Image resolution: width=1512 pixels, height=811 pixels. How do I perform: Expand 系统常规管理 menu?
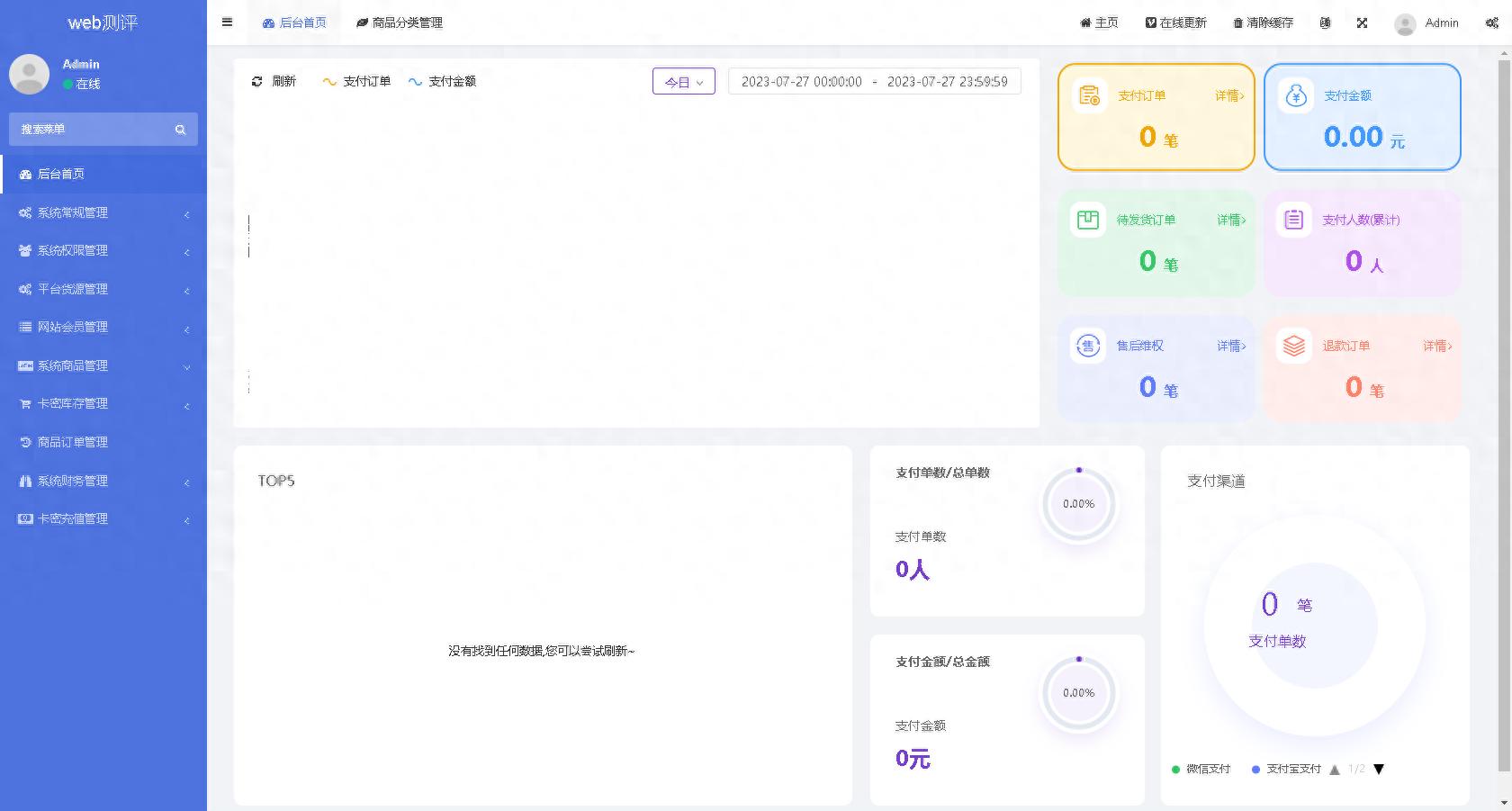point(103,212)
